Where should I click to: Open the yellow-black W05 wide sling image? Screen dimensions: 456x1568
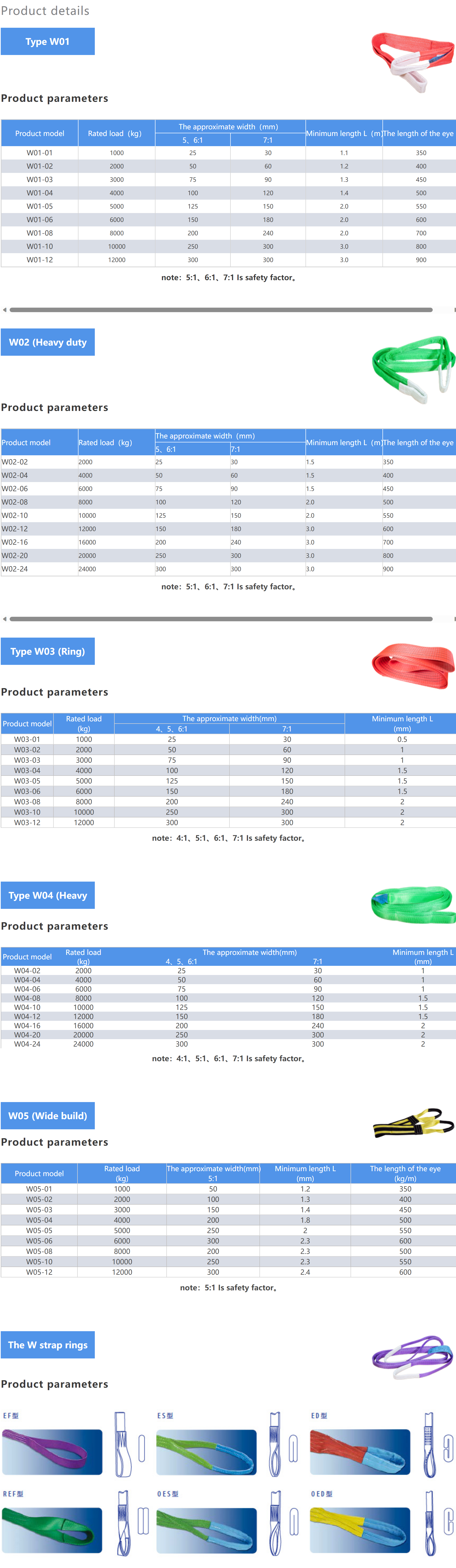[413, 1123]
